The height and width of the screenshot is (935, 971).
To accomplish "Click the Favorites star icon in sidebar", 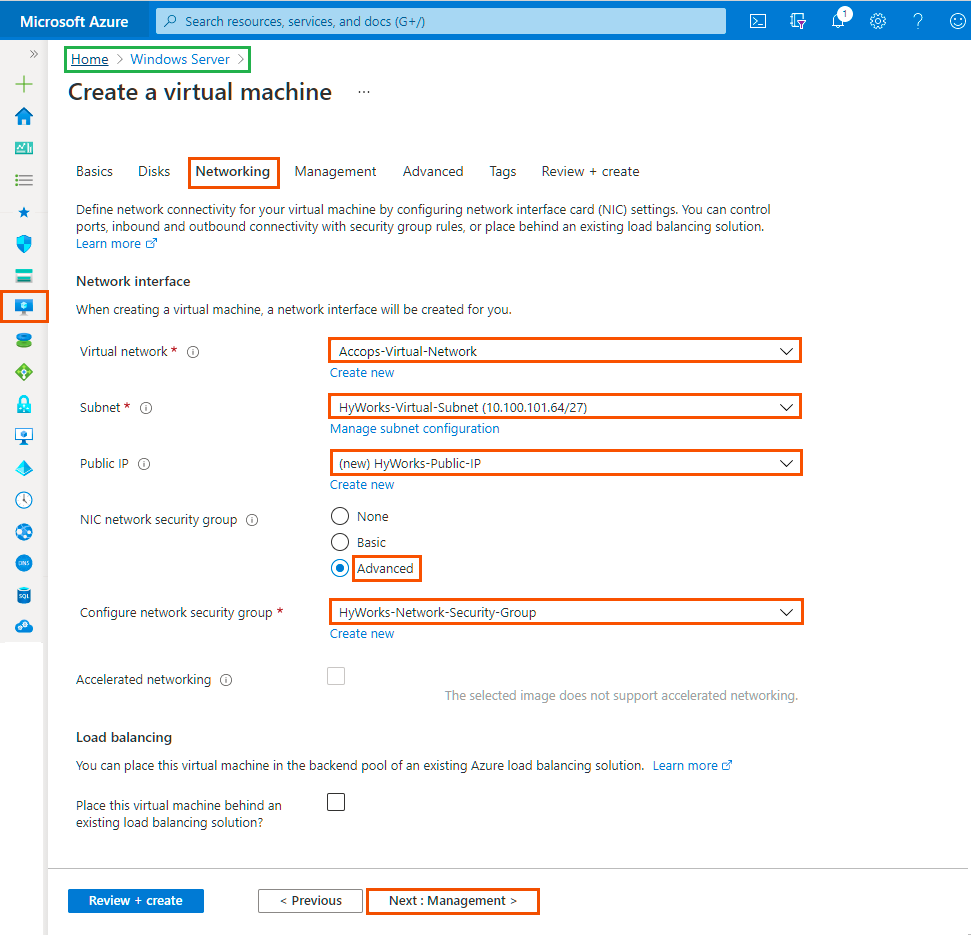I will tap(24, 212).
